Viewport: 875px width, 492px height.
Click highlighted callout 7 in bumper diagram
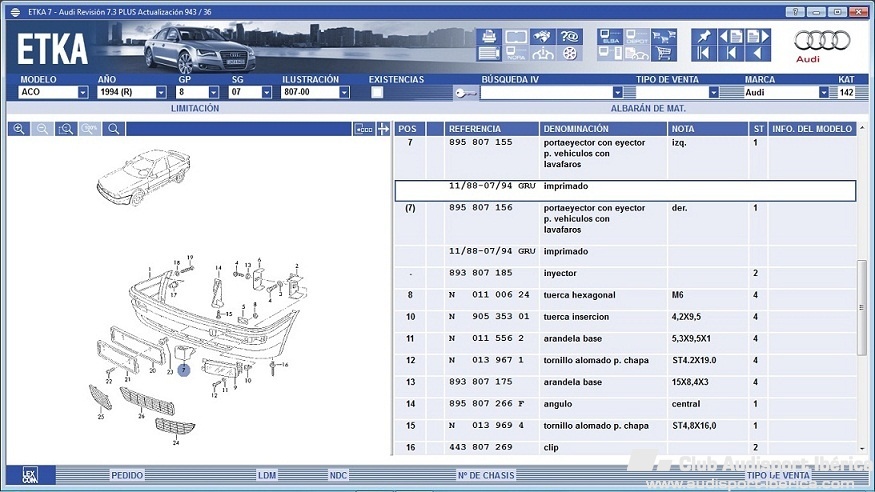tap(184, 370)
